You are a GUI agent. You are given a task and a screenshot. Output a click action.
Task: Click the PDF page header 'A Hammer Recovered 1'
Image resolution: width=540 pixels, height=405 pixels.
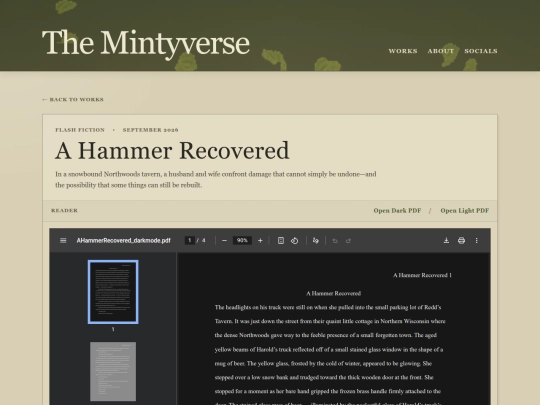[x=422, y=275]
